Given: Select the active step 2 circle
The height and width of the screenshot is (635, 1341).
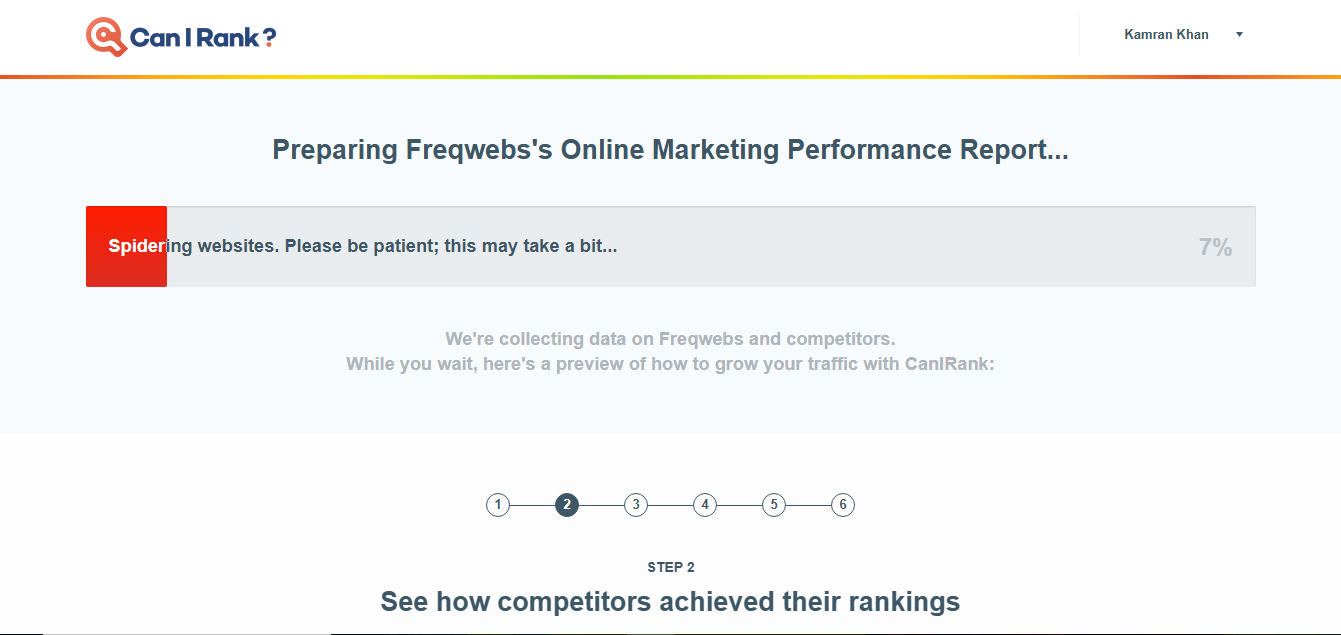Looking at the screenshot, I should pyautogui.click(x=567, y=505).
